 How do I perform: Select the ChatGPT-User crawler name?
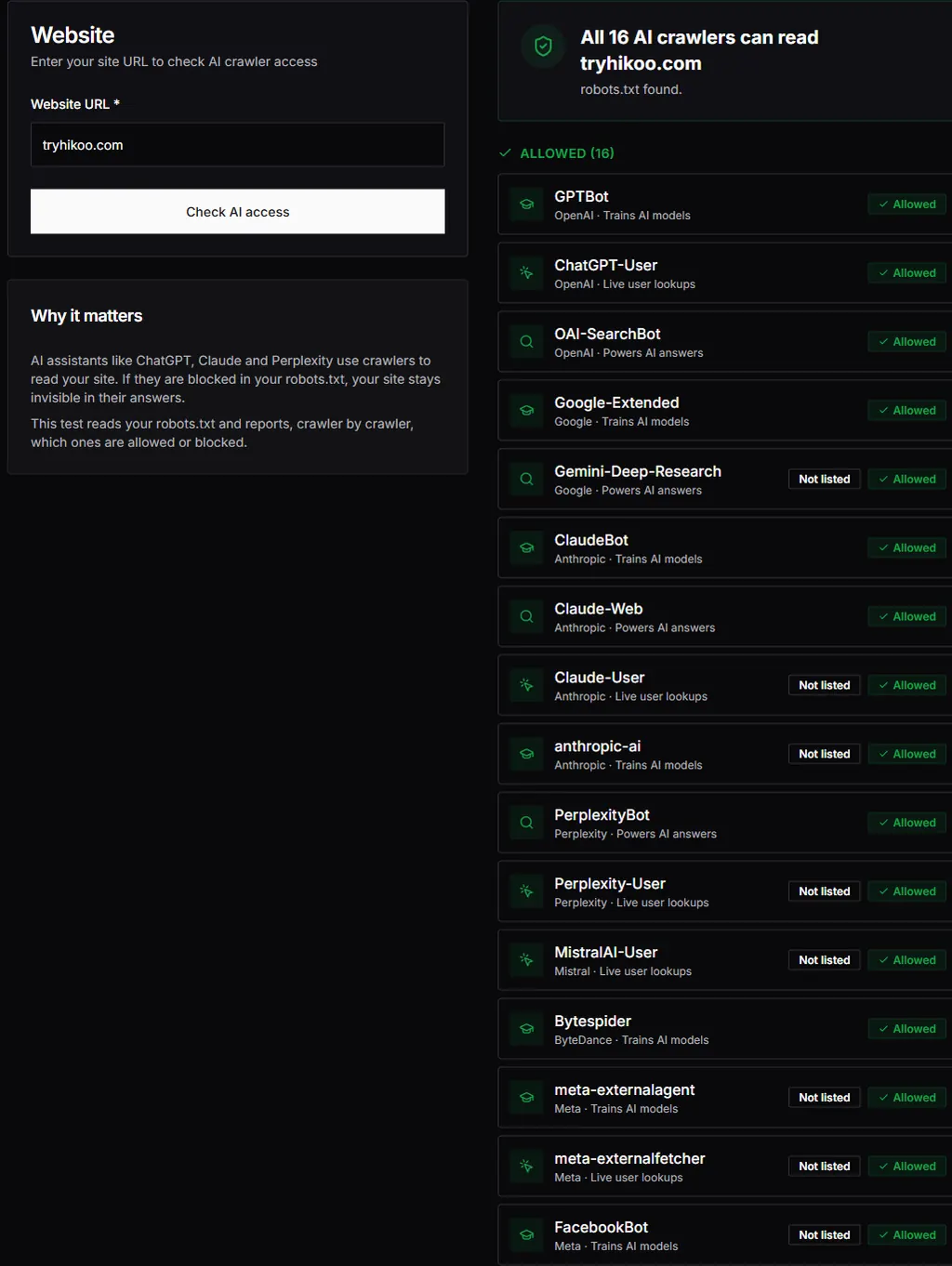[x=605, y=266]
